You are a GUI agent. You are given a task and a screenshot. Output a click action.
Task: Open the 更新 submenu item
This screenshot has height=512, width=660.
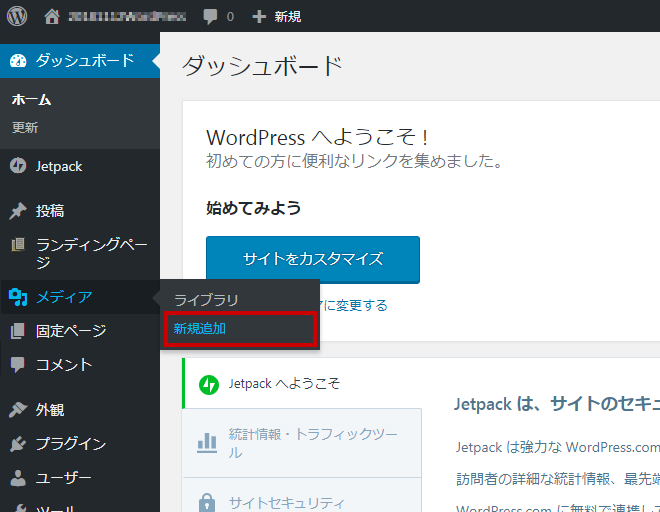[25, 128]
